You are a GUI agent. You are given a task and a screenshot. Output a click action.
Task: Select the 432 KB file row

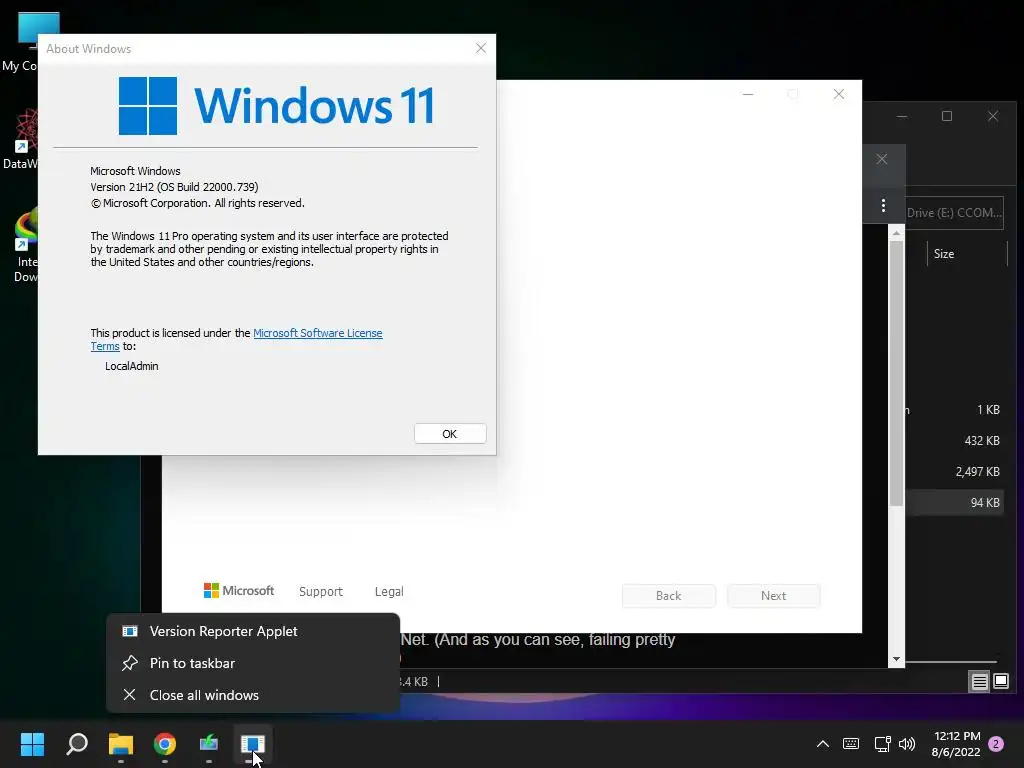[954, 441]
